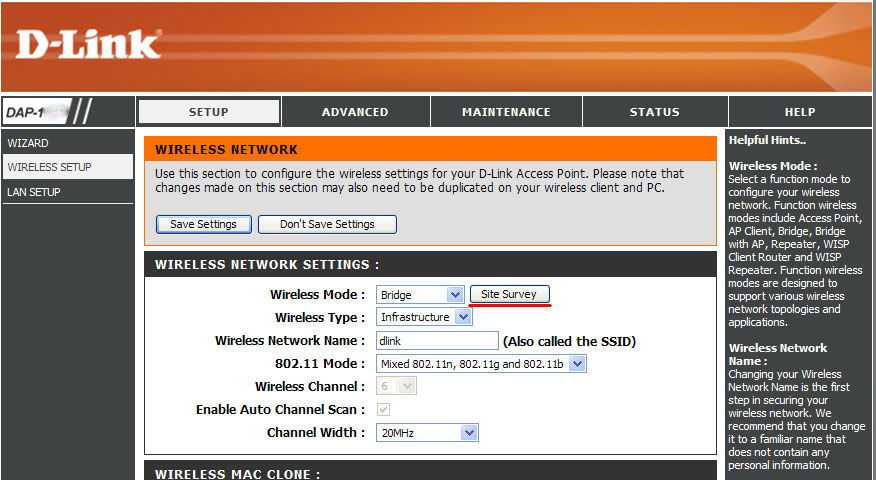Open the STATUS tab

[654, 112]
